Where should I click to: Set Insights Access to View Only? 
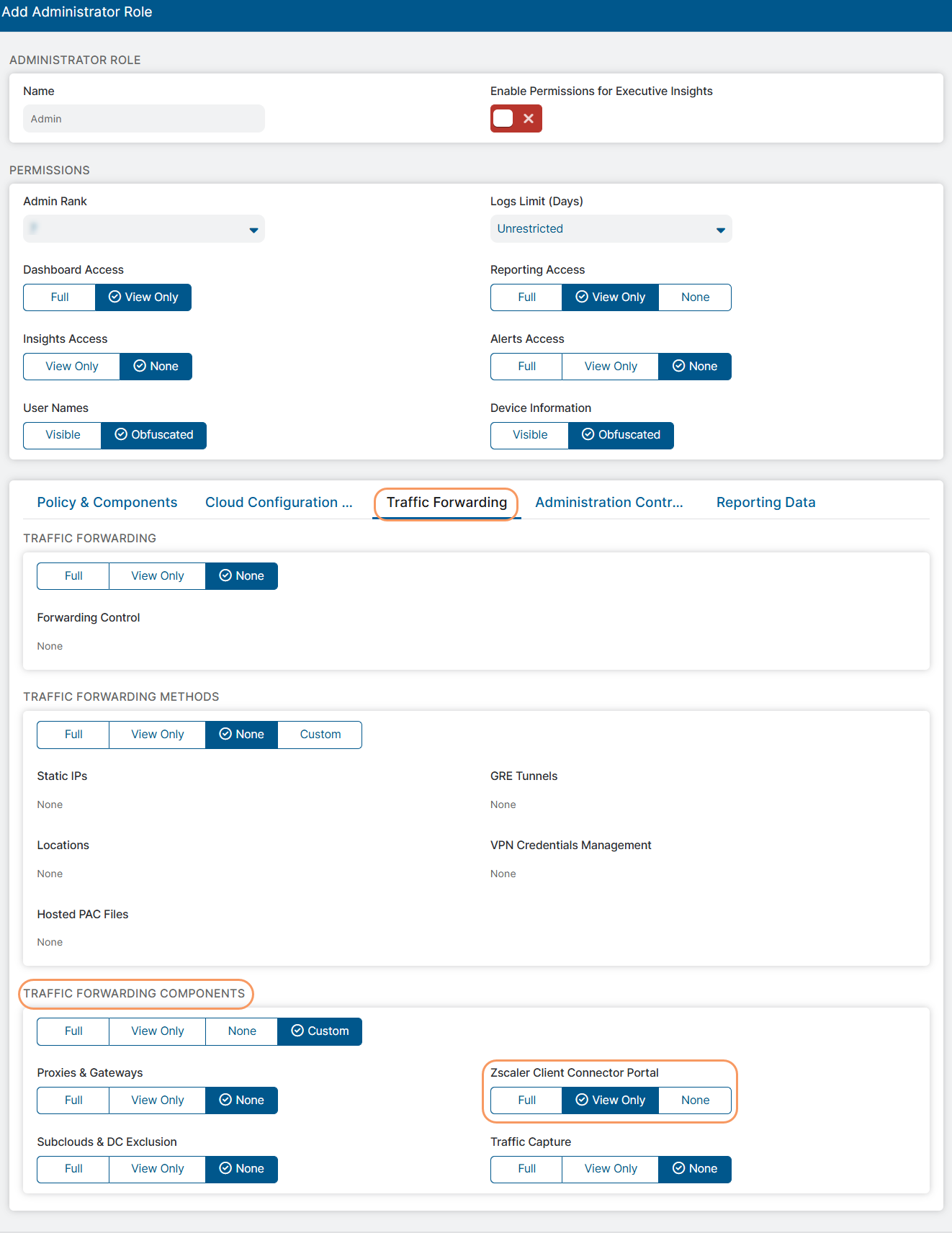coord(72,367)
